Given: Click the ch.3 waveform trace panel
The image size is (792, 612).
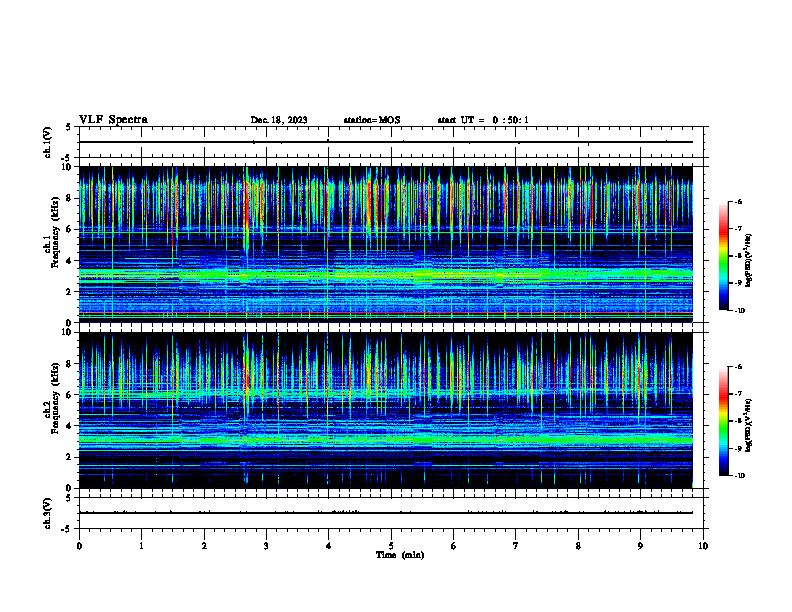Looking at the screenshot, I should point(393,513).
